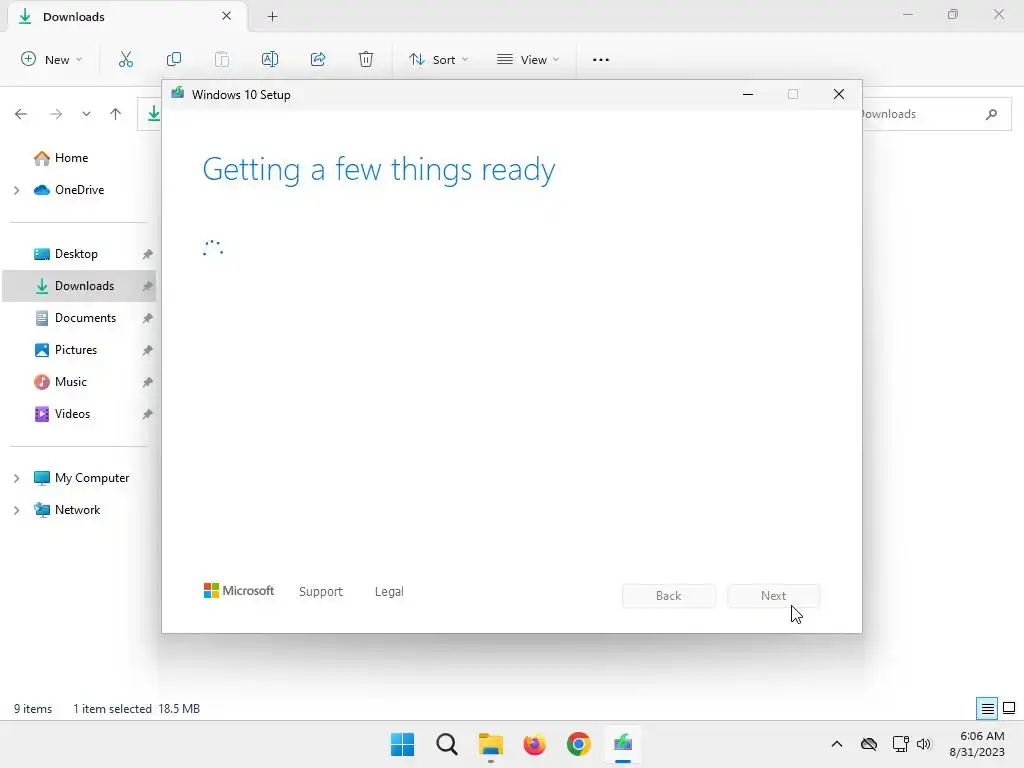The width and height of the screenshot is (1024, 768).
Task: Open the View dropdown menu
Action: [528, 59]
